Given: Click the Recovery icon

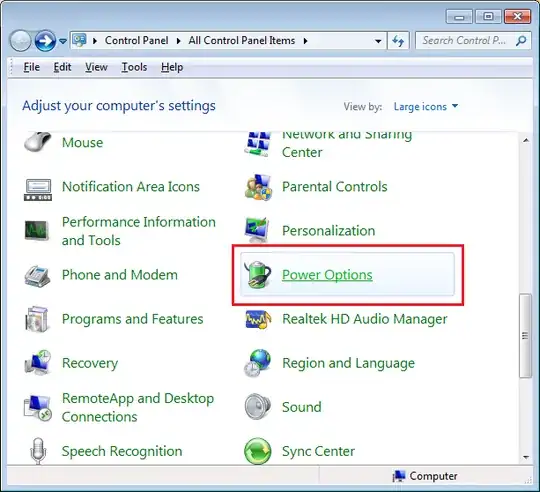Looking at the screenshot, I should click(x=38, y=363).
